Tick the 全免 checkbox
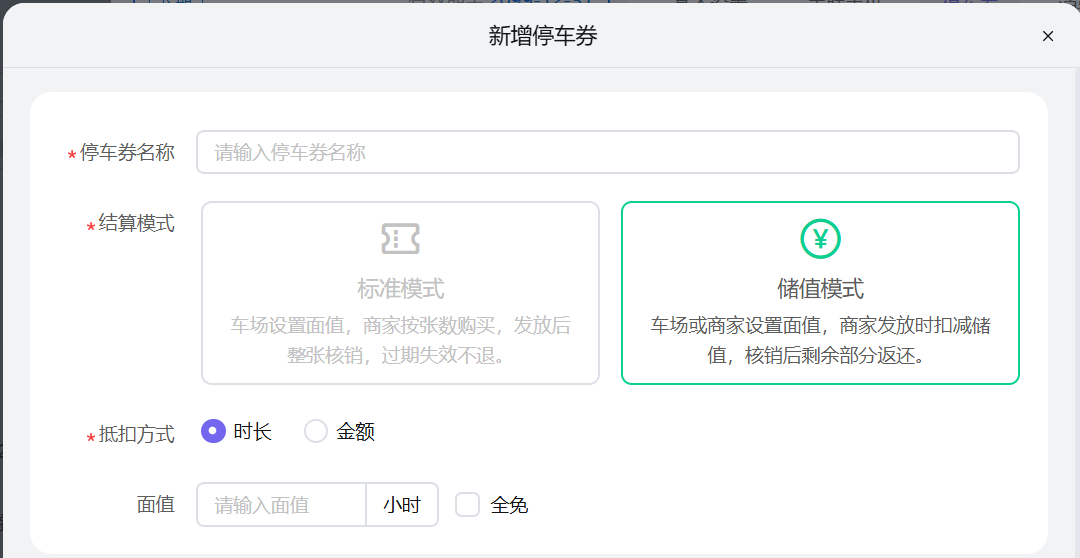Image resolution: width=1080 pixels, height=558 pixels. 467,505
